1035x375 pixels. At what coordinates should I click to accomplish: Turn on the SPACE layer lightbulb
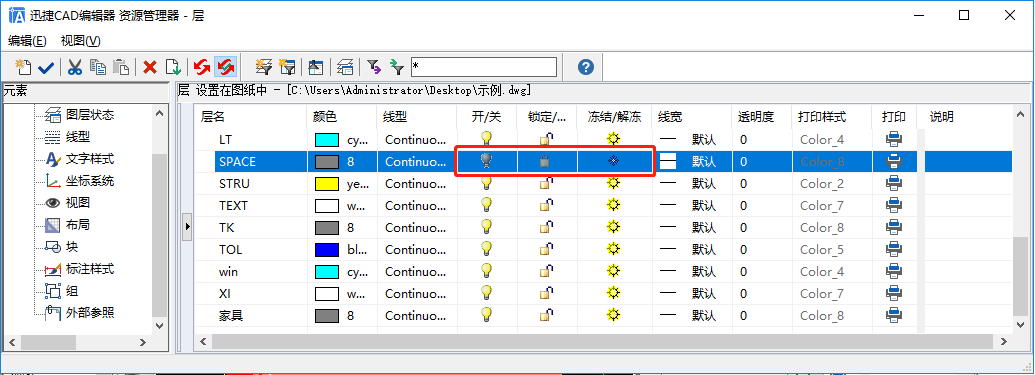click(x=486, y=160)
